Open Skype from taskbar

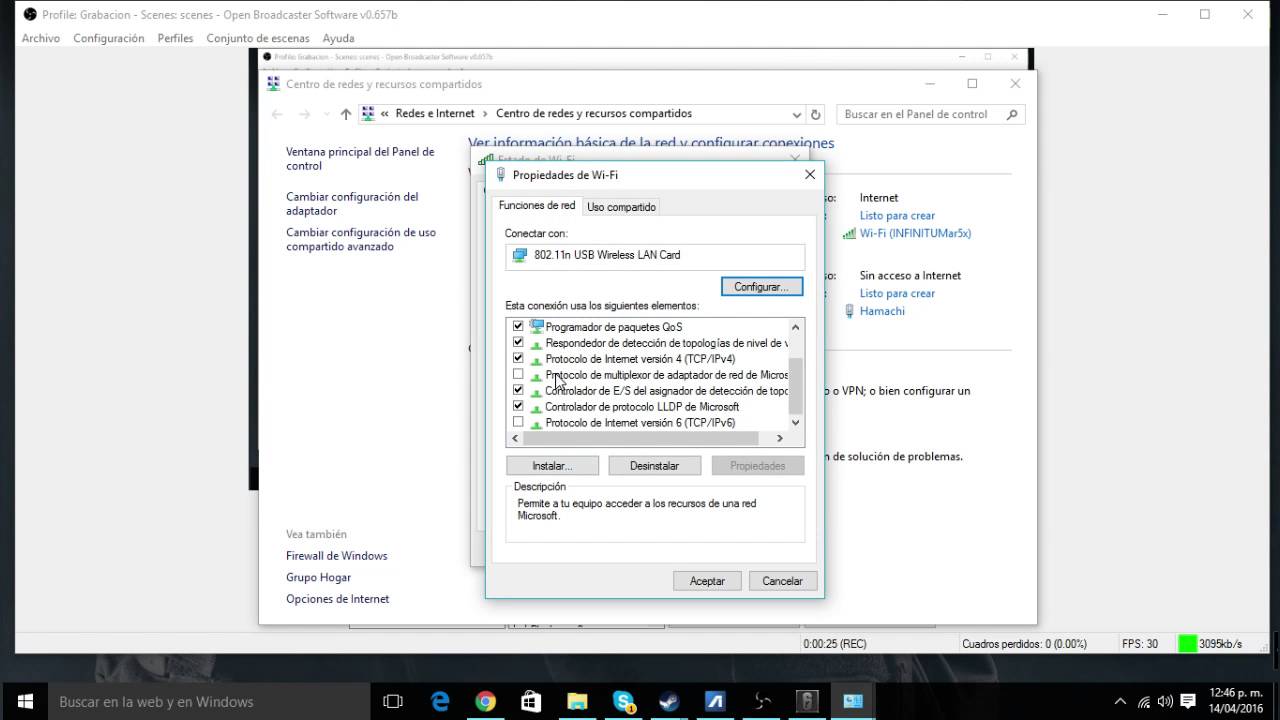point(624,702)
